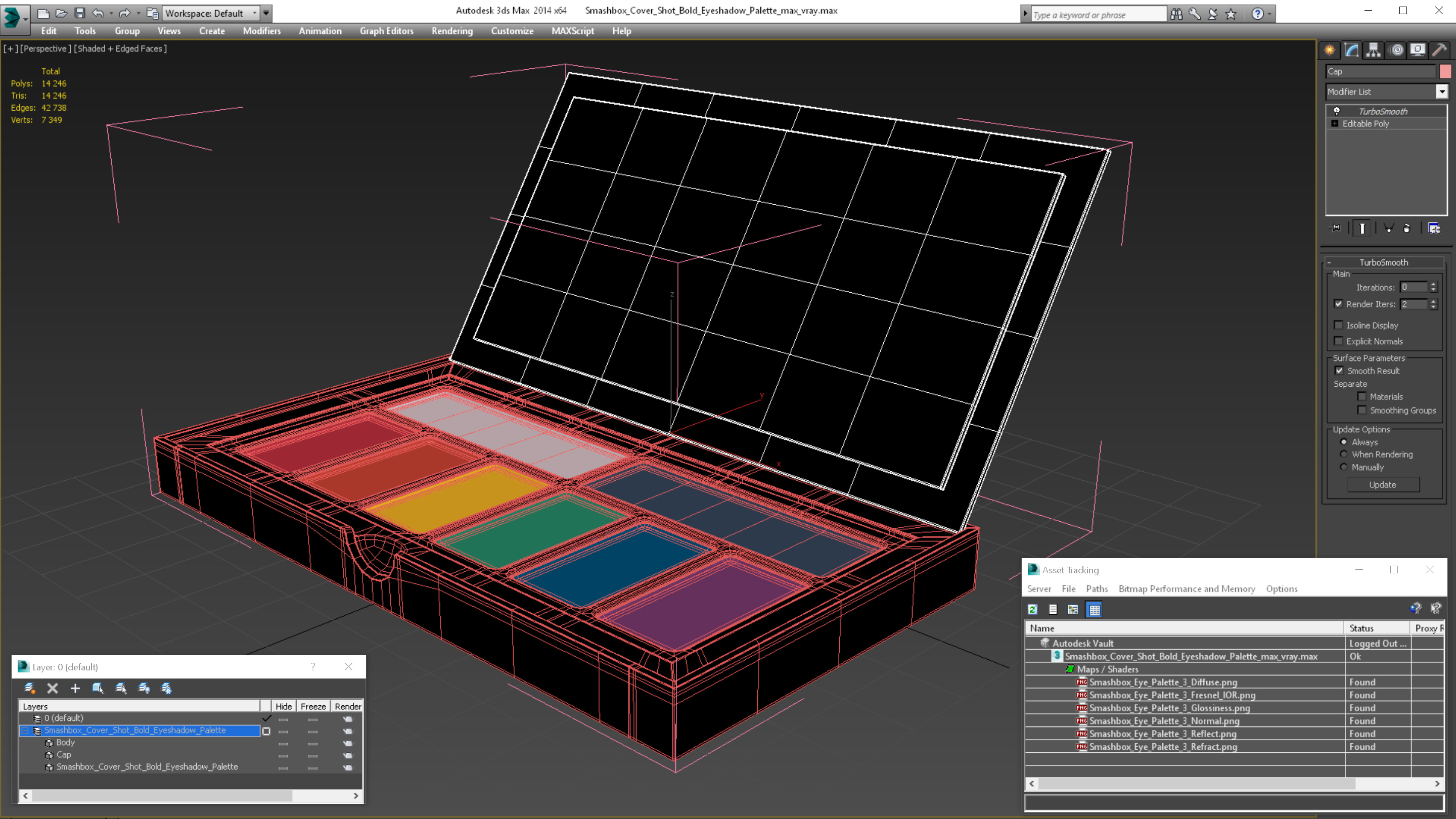The image size is (1456, 819).
Task: Select the Always update radio button
Action: pyautogui.click(x=1344, y=441)
